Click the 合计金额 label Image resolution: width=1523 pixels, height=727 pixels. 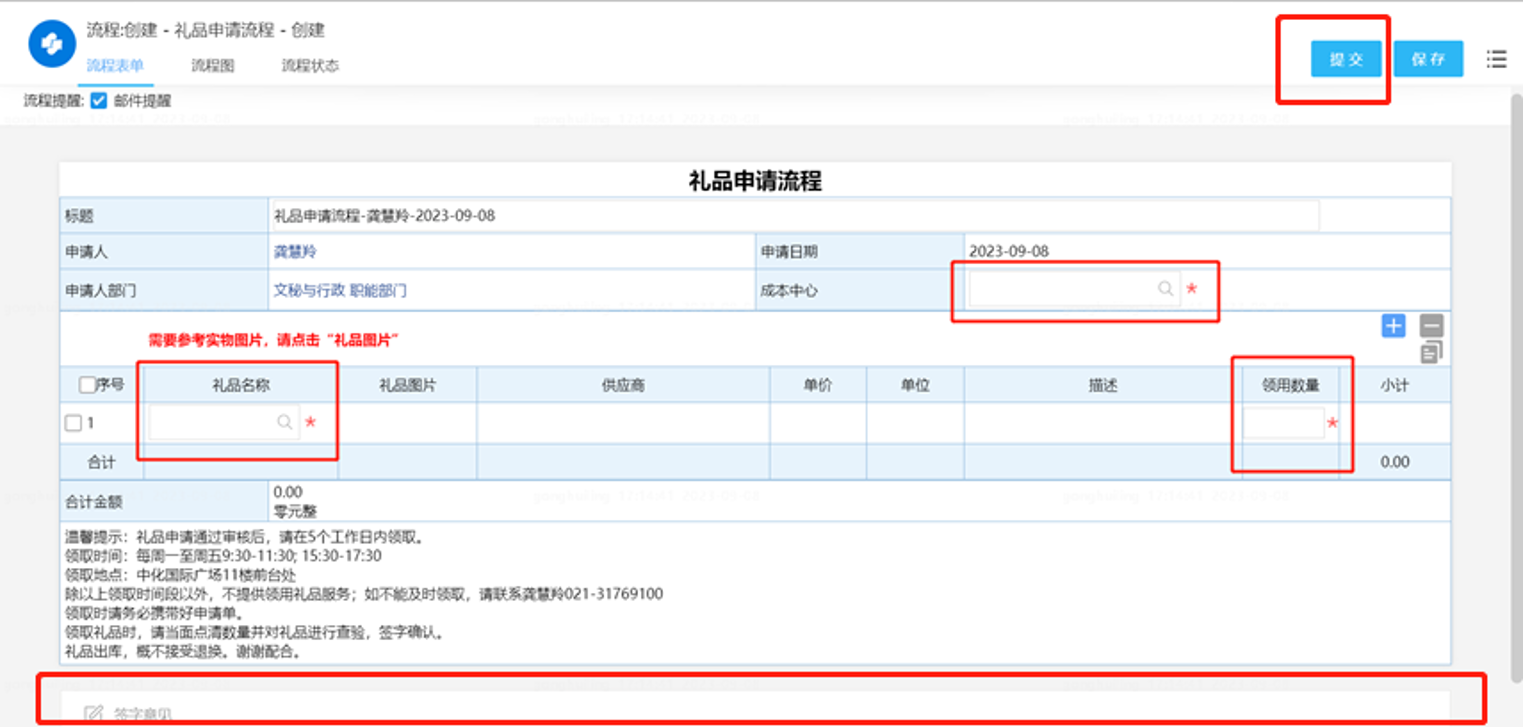[x=93, y=501]
